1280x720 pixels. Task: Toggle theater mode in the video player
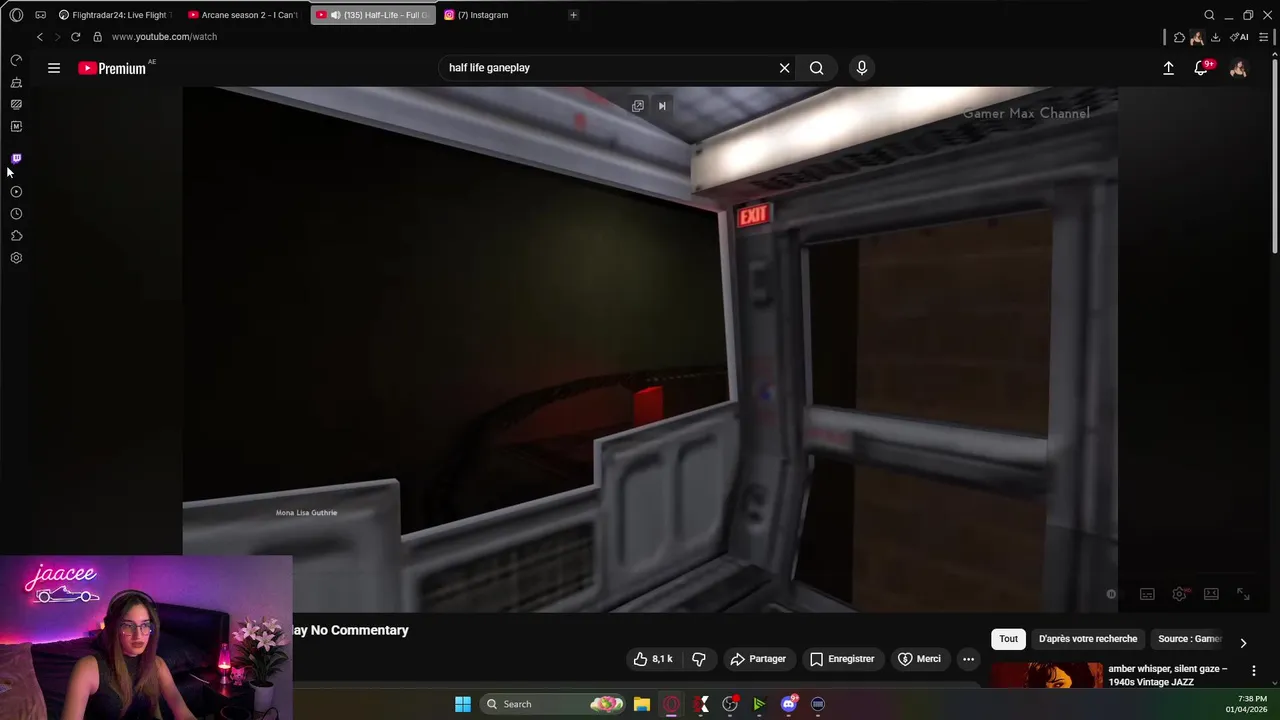(1211, 594)
